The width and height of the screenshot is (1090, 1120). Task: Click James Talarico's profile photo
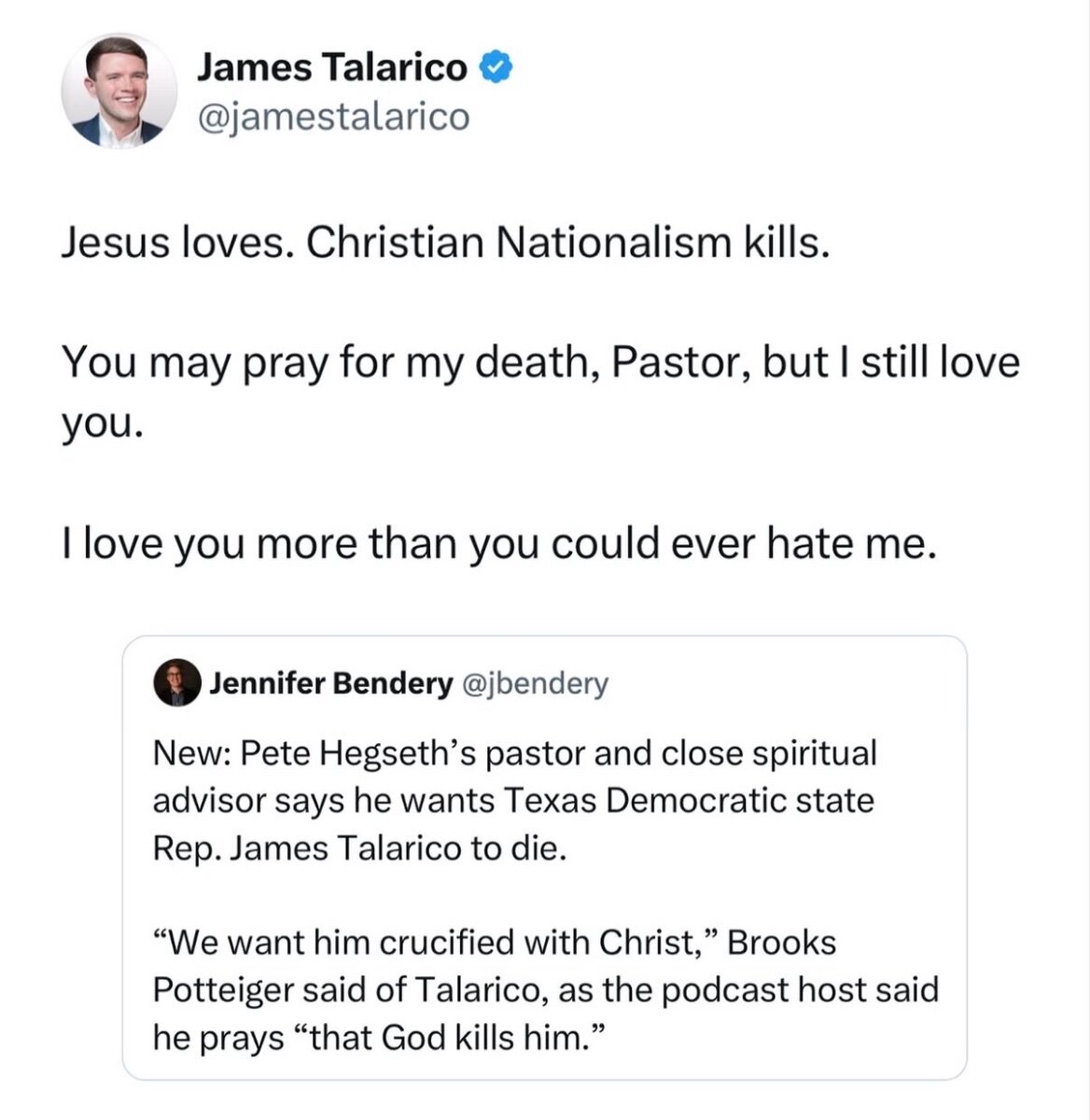(x=119, y=91)
